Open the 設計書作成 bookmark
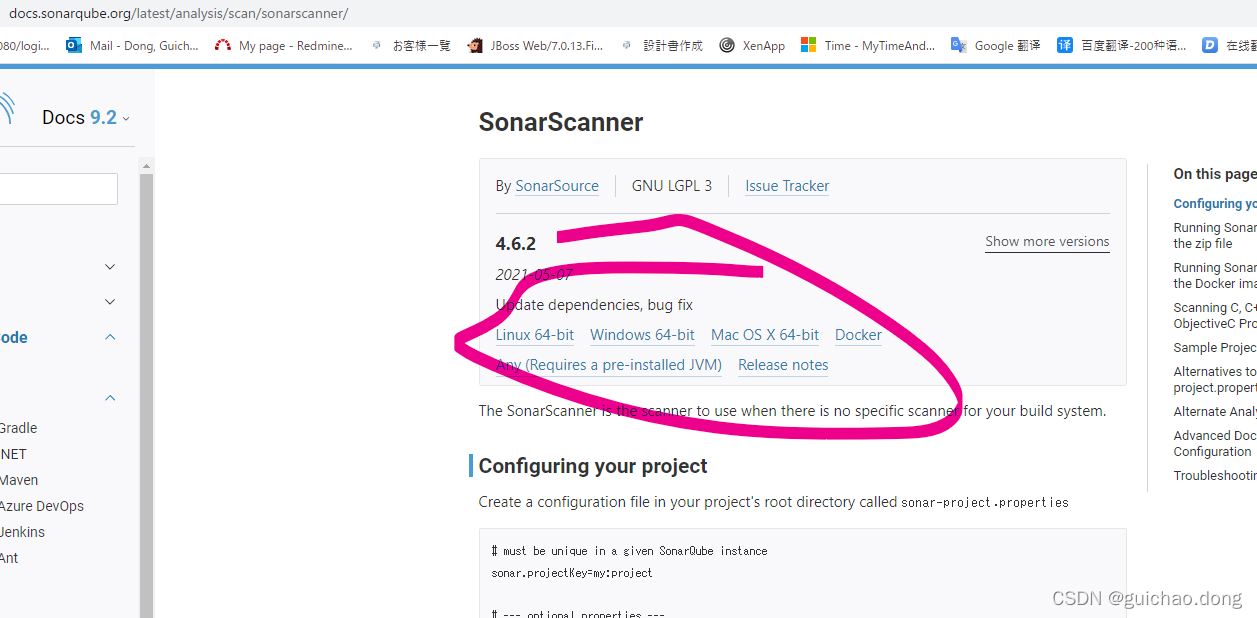This screenshot has height=618, width=1257. (661, 45)
